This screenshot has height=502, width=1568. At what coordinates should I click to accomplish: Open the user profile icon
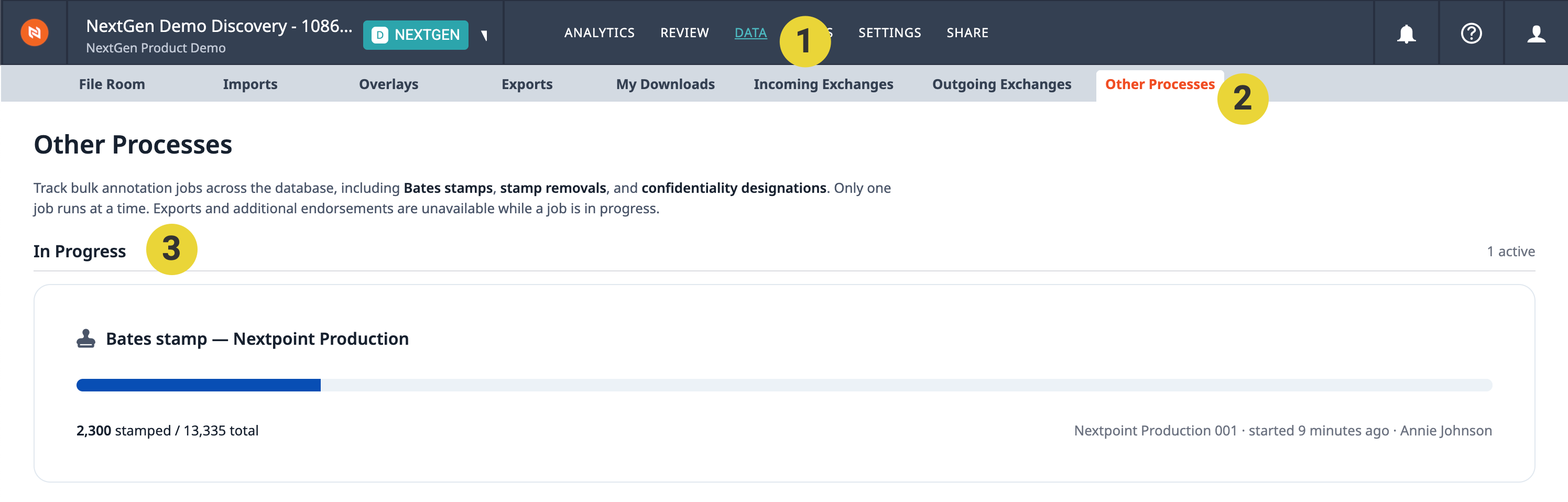click(1537, 34)
